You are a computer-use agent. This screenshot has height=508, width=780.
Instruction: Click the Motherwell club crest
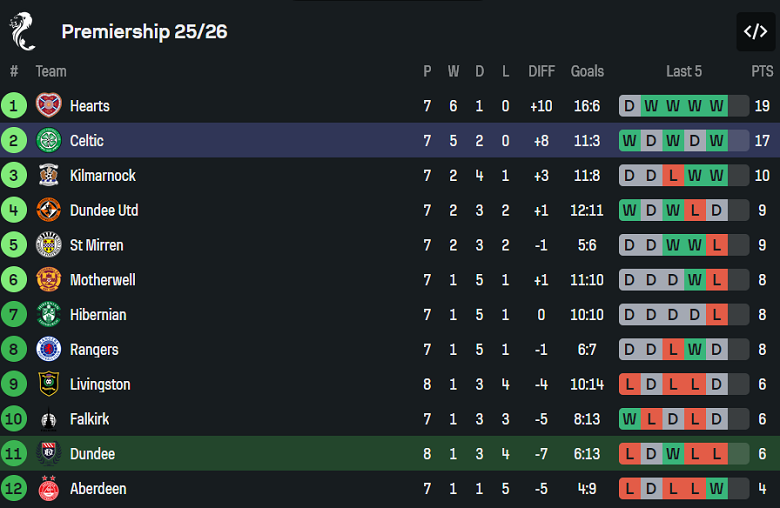(x=49, y=279)
